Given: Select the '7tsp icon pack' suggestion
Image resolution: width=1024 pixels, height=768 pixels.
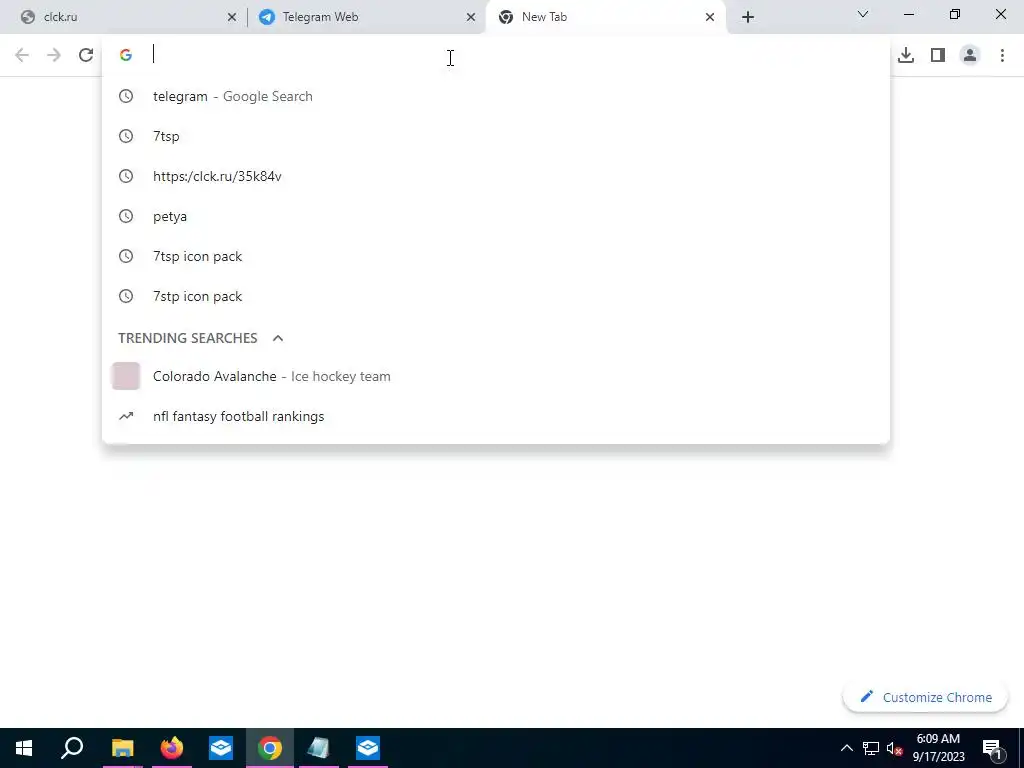Looking at the screenshot, I should click(x=496, y=257).
